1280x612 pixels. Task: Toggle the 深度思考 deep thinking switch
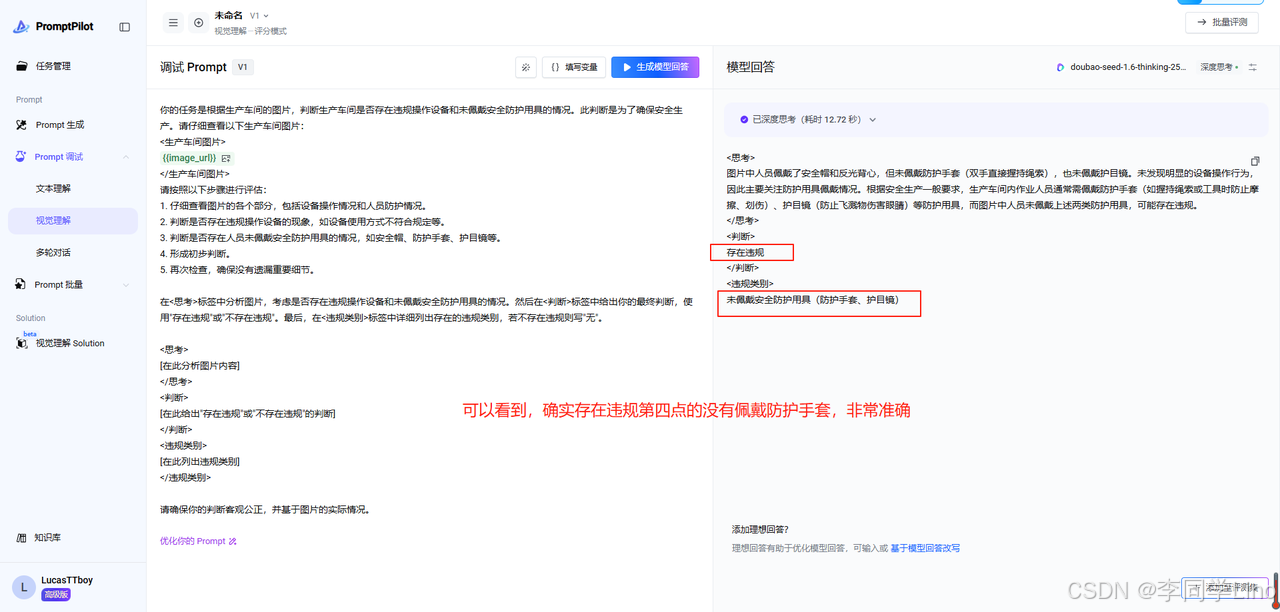[1219, 67]
